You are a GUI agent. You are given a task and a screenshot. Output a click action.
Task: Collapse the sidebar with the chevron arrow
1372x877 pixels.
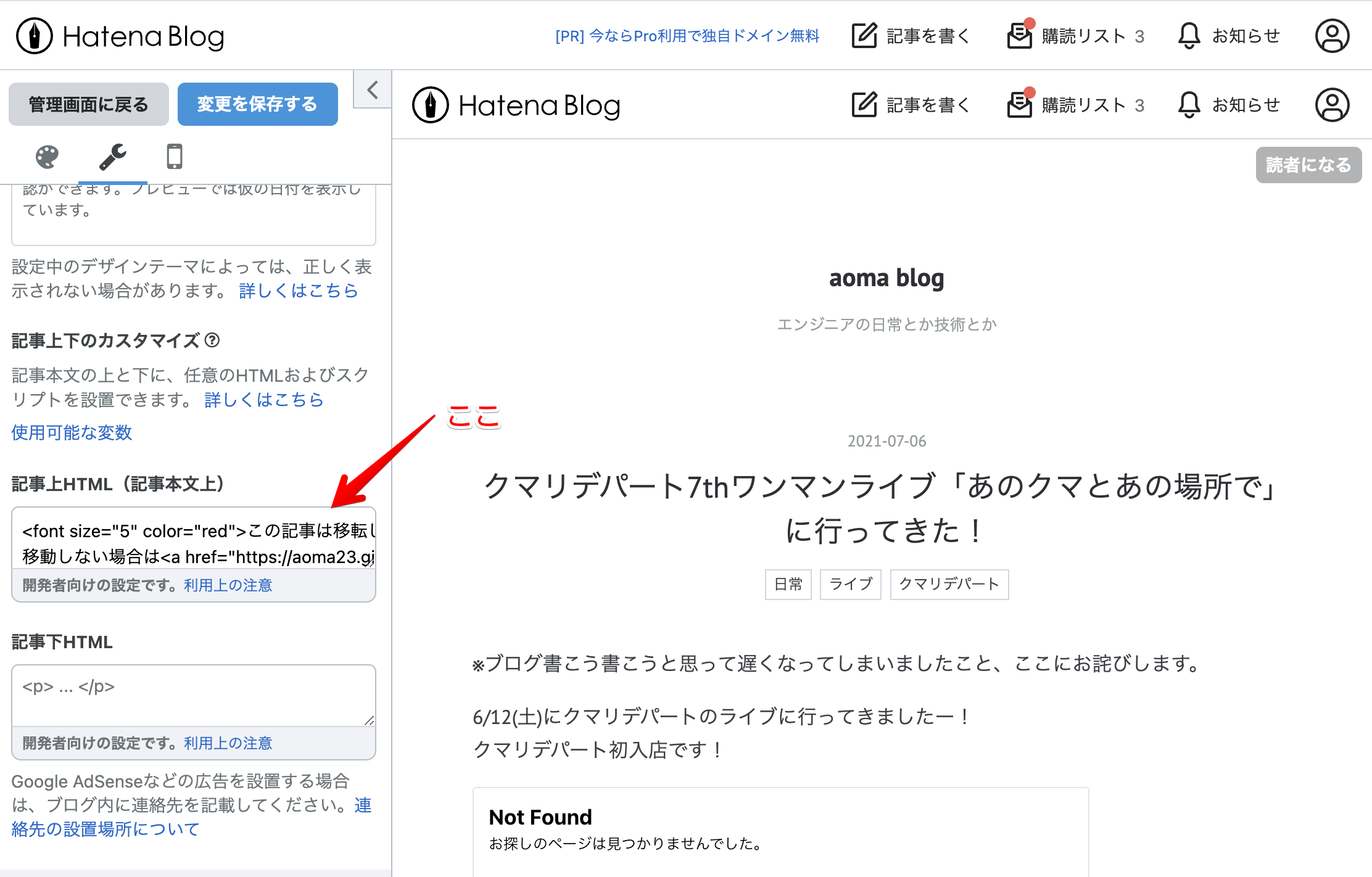click(x=373, y=89)
